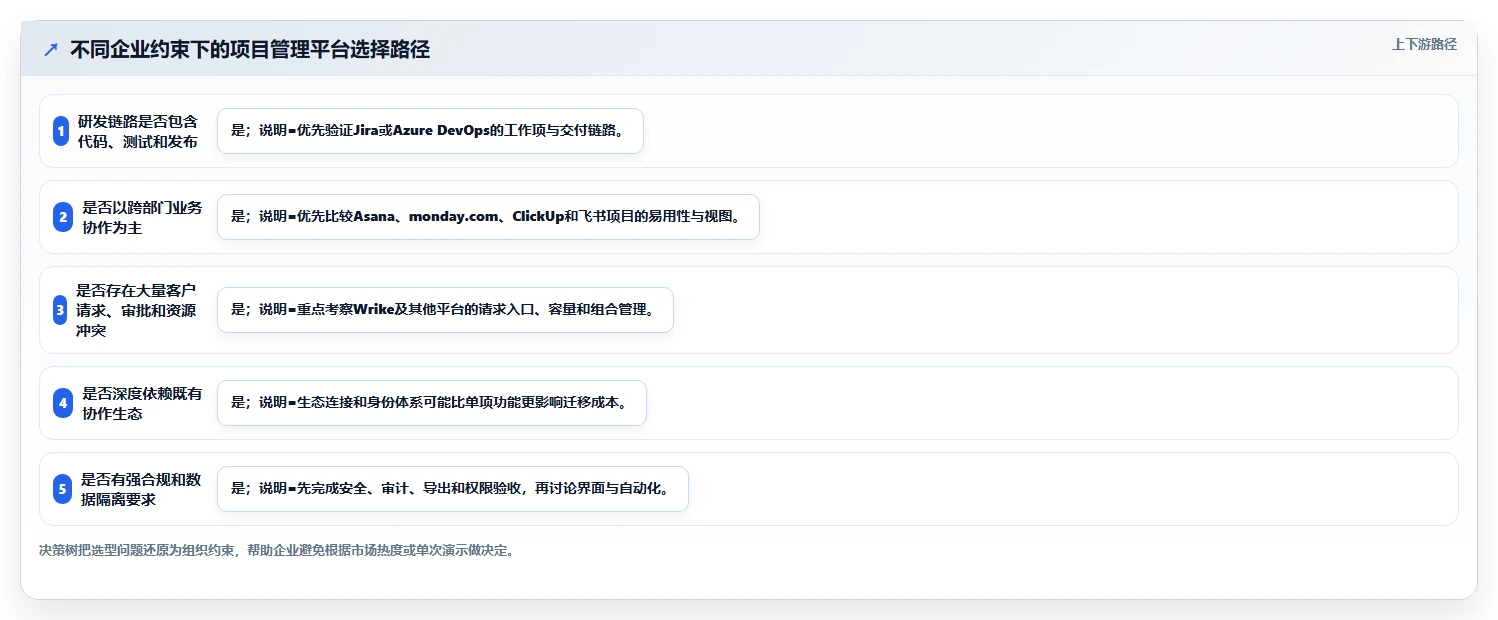Open the 生态连接和身份体系 answer box
This screenshot has height=620, width=1498.
pyautogui.click(x=432, y=403)
